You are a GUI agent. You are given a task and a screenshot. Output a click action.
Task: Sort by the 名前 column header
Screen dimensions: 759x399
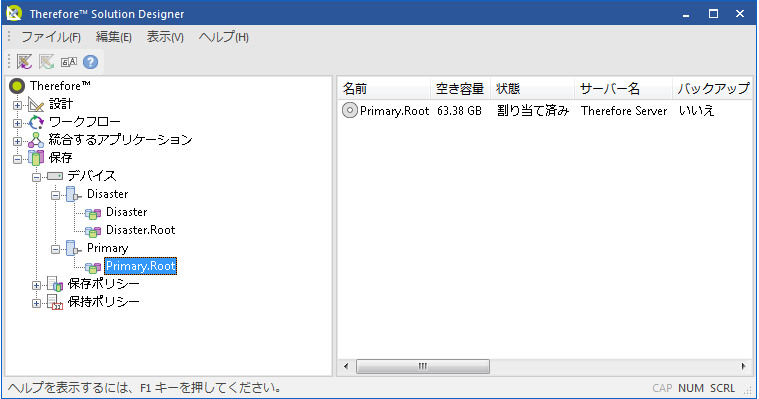click(384, 89)
